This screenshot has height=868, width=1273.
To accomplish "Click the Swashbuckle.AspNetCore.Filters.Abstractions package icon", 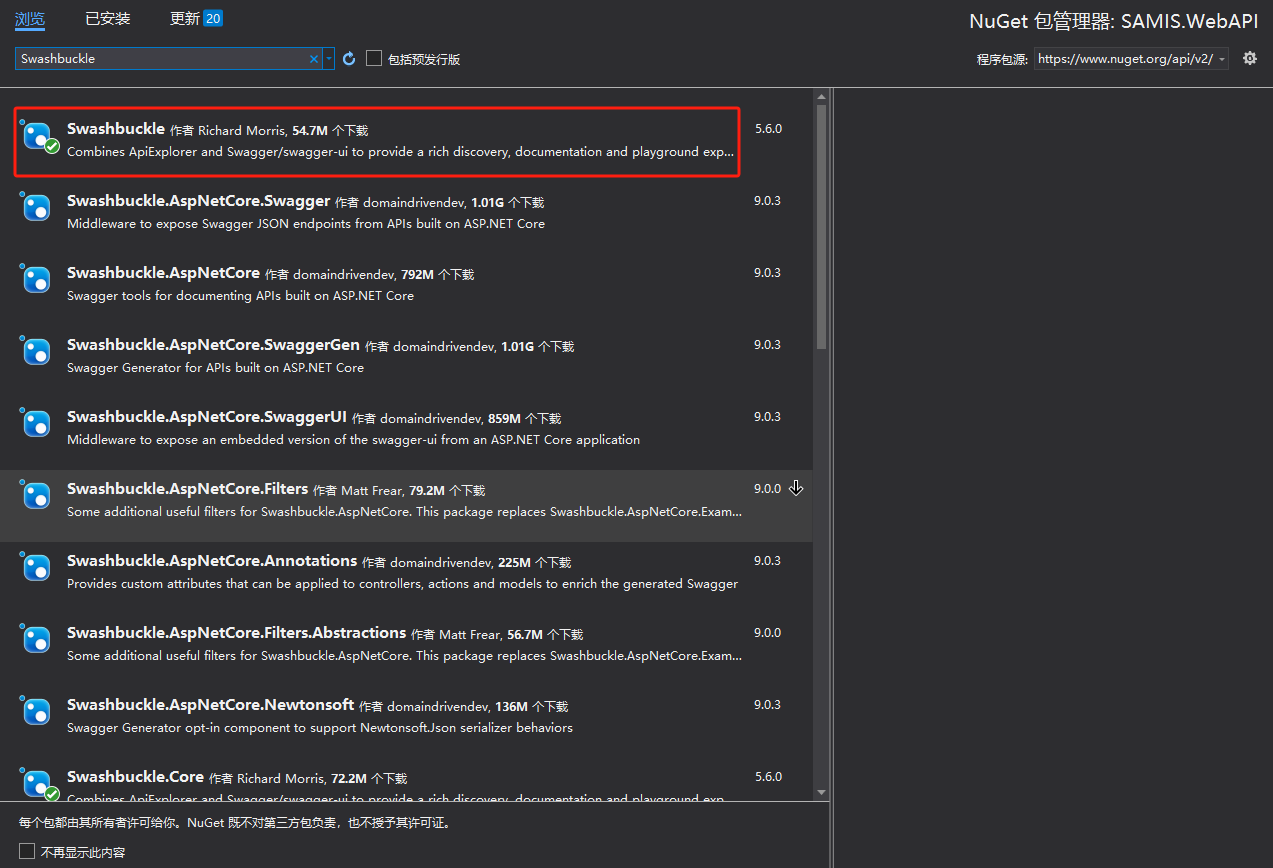I will (37, 640).
